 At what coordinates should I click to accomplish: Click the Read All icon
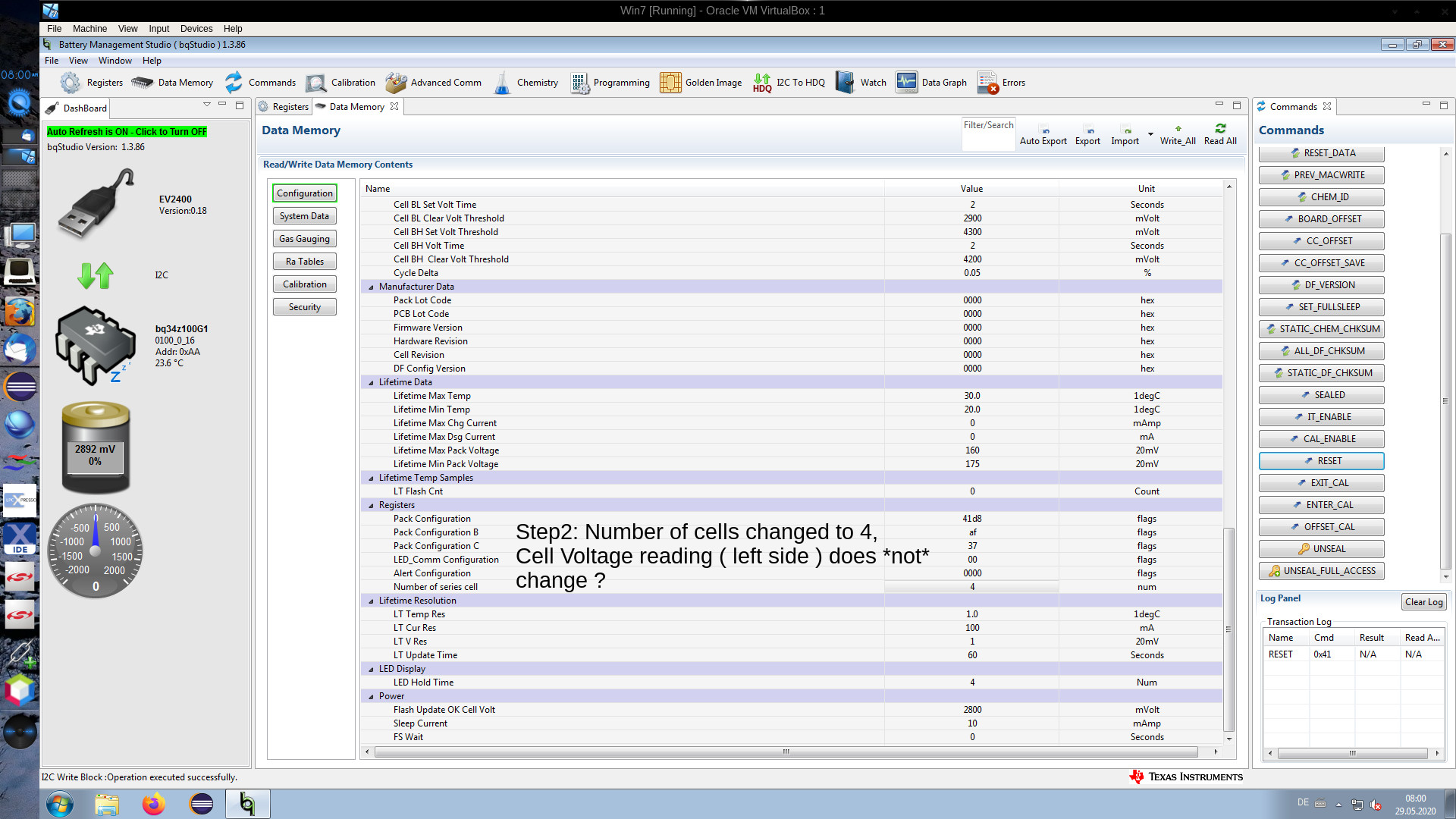[1220, 129]
